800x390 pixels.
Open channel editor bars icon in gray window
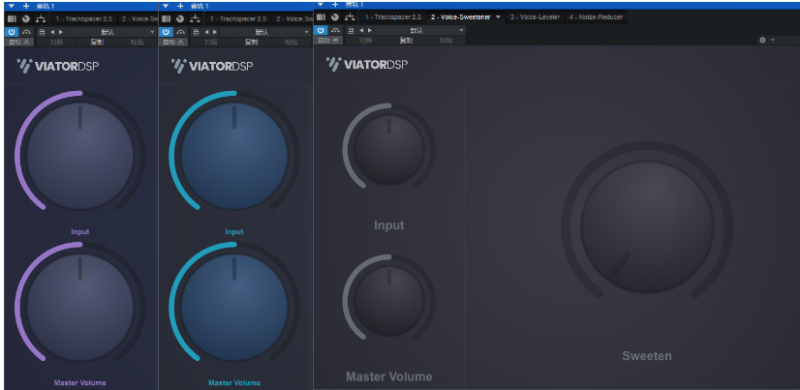[321, 17]
